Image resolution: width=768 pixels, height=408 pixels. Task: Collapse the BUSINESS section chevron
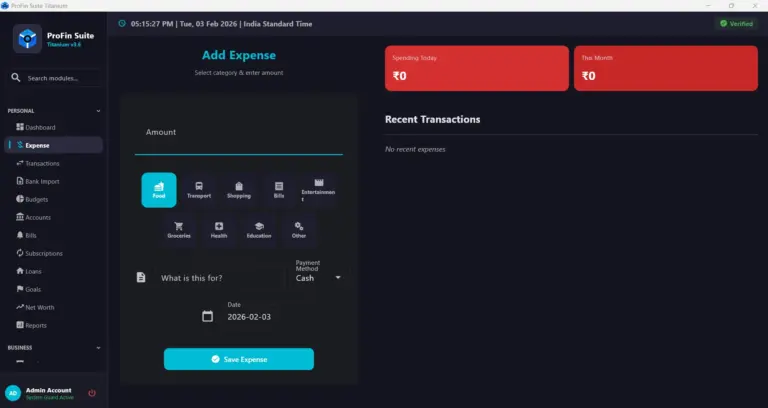coord(98,348)
